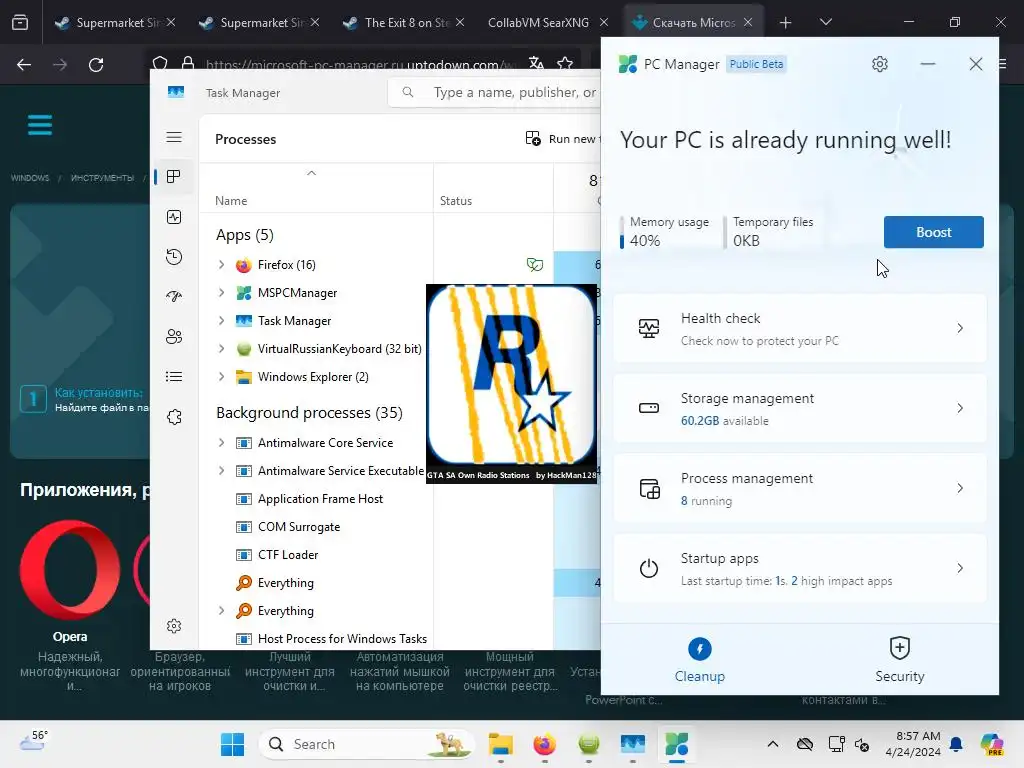Expand Task Manager process row

coord(221,321)
